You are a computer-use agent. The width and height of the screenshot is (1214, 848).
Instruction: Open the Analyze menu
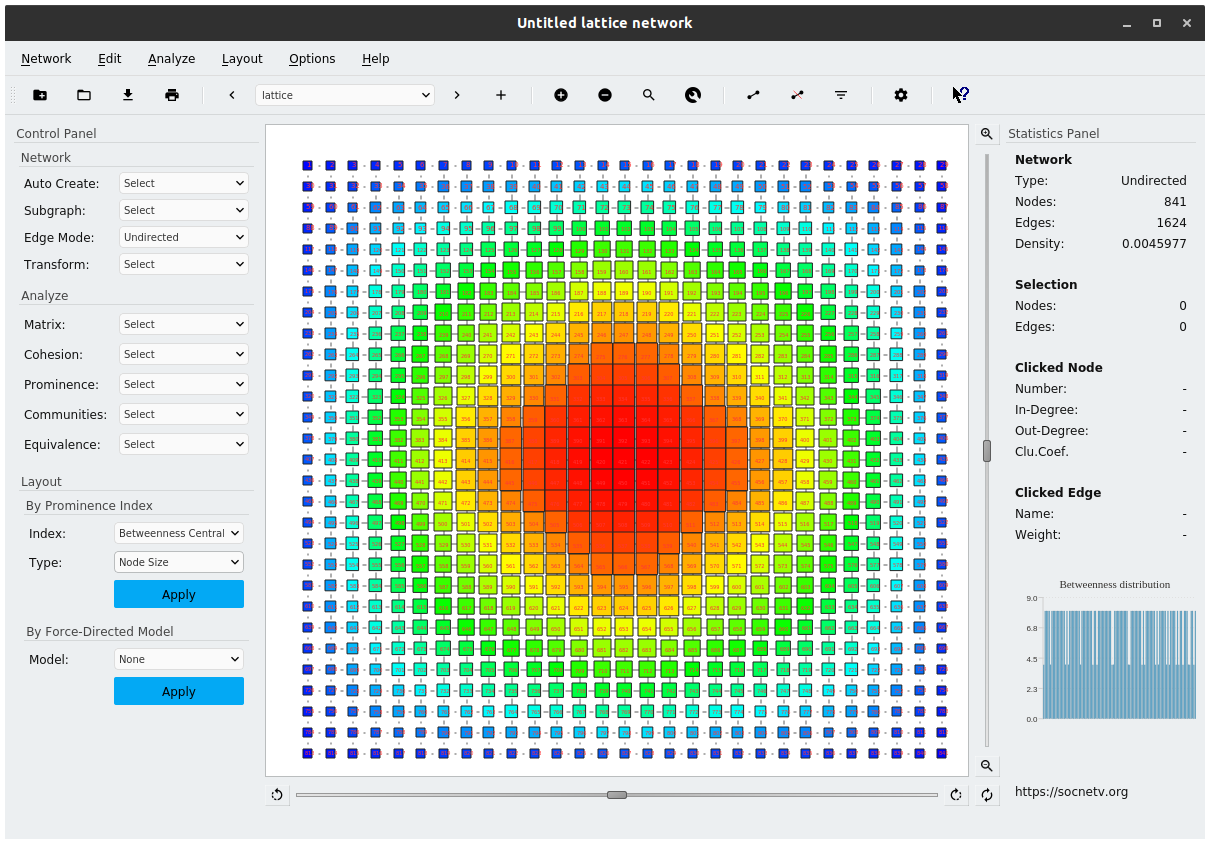point(171,58)
